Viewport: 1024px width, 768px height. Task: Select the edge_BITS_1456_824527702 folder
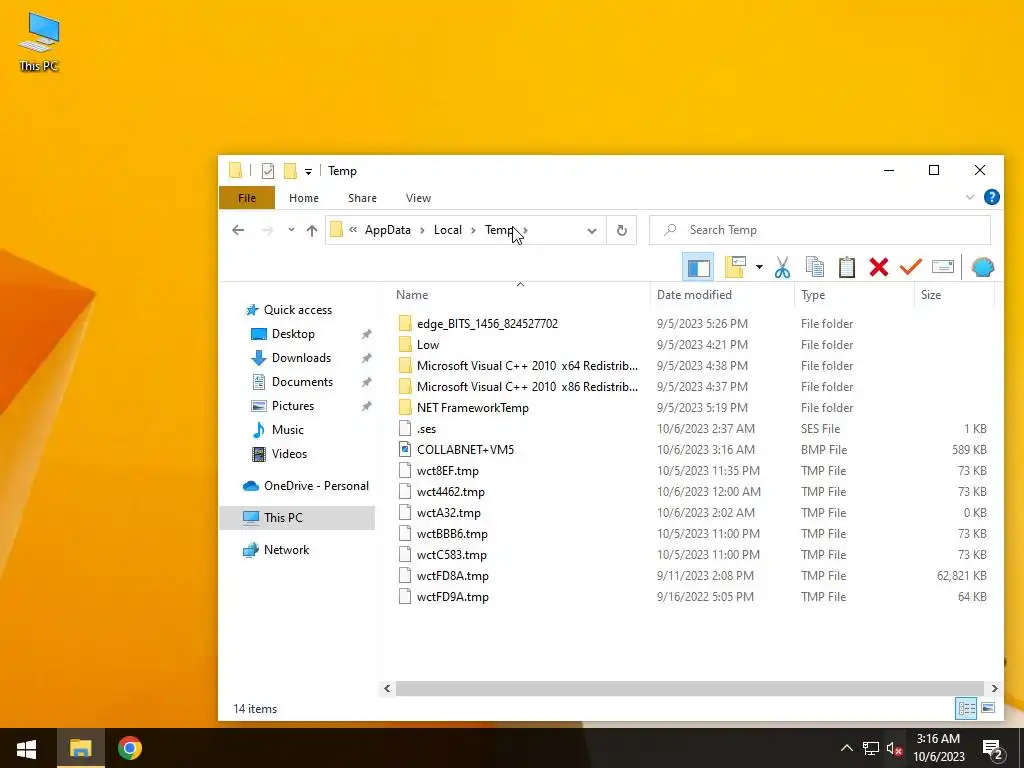click(487, 324)
